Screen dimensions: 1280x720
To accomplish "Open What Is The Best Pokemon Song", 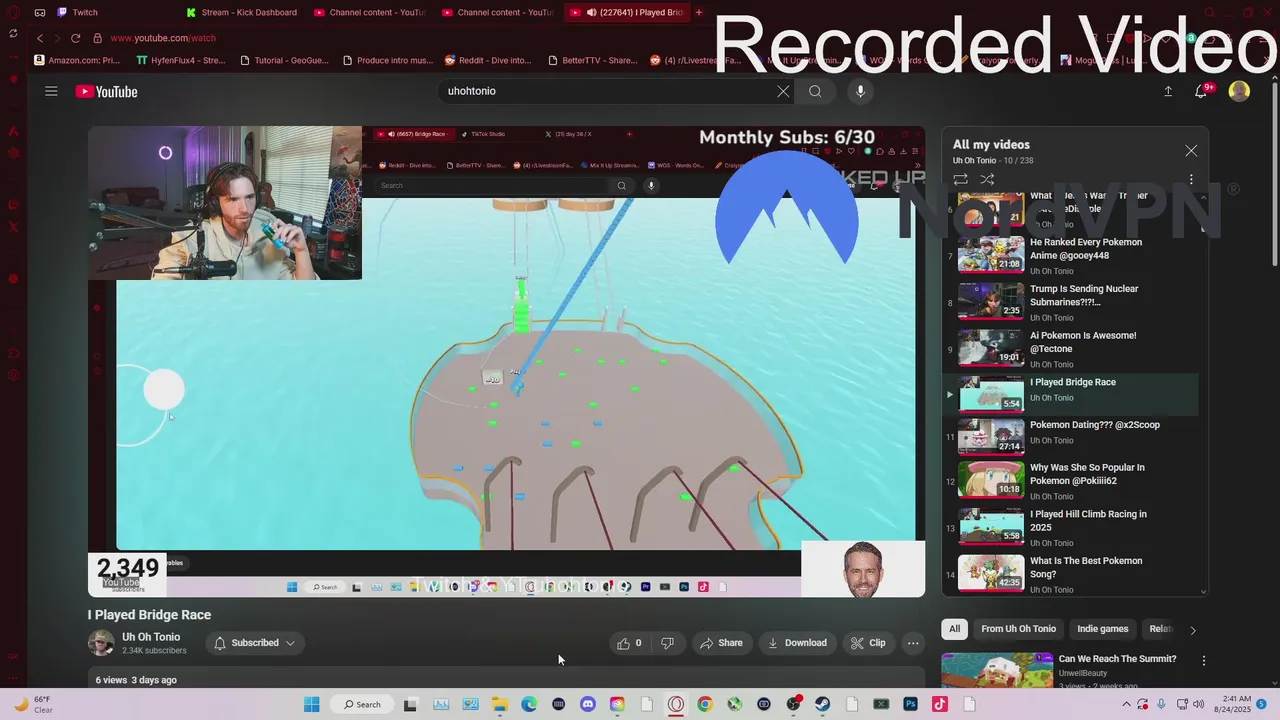I will 1070,574.
